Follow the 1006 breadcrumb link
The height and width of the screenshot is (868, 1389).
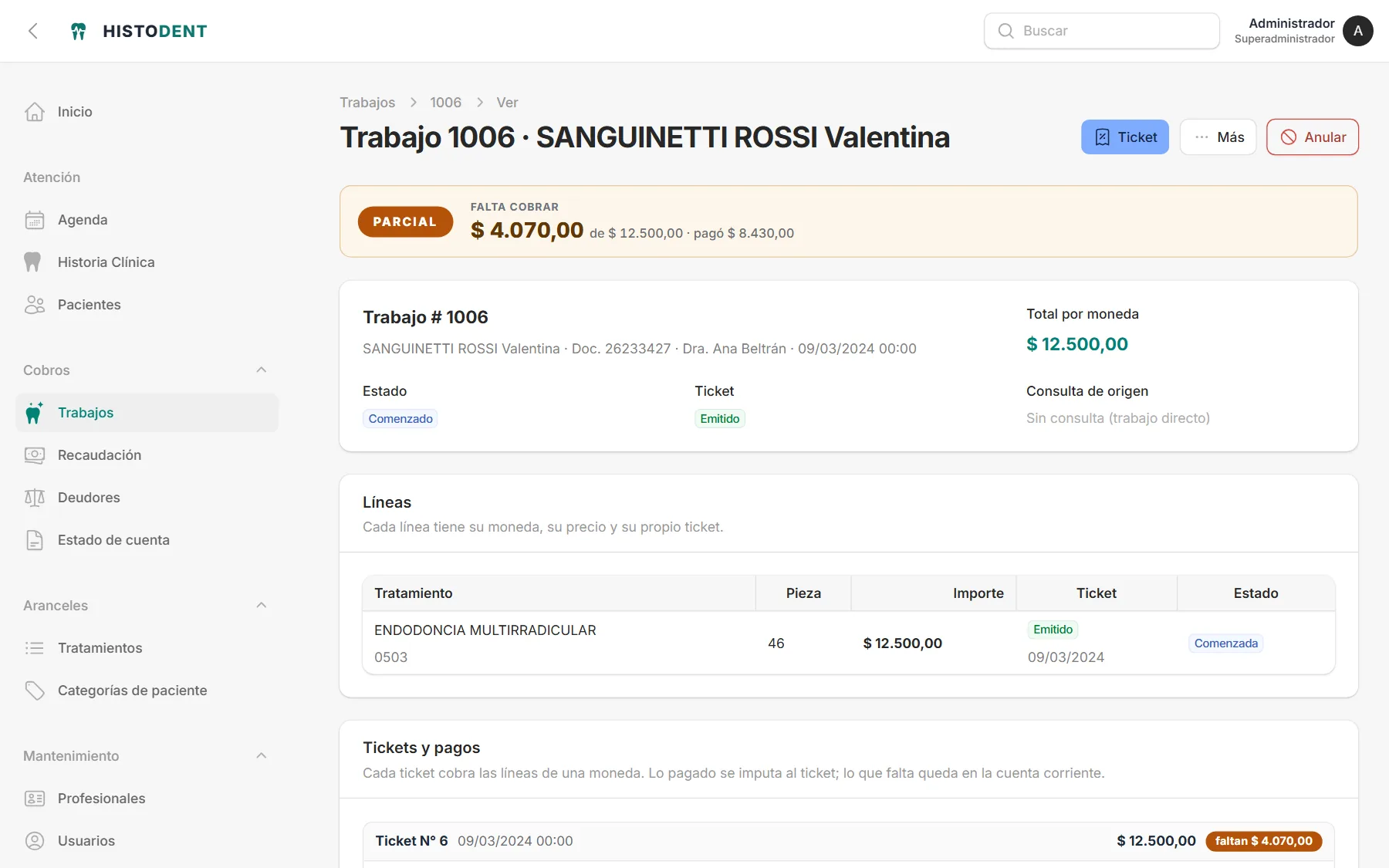(446, 103)
